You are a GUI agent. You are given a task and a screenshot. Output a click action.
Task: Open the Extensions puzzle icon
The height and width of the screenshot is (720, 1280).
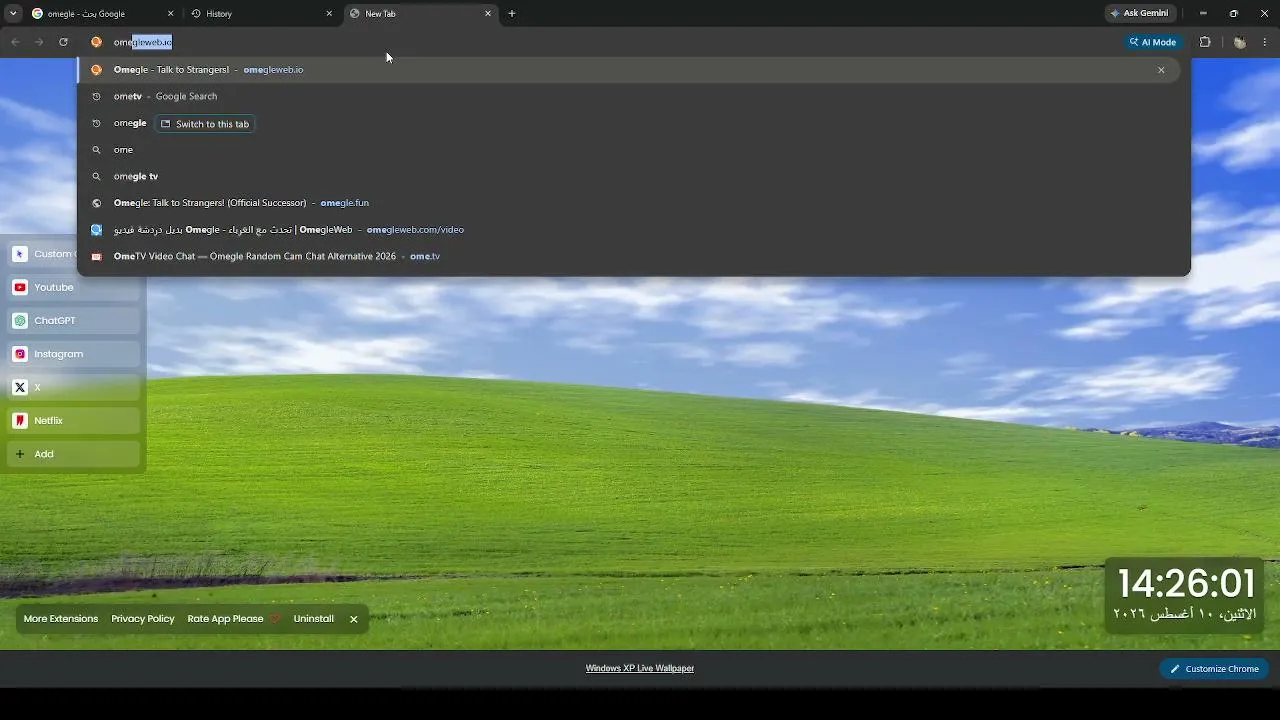pyautogui.click(x=1205, y=42)
